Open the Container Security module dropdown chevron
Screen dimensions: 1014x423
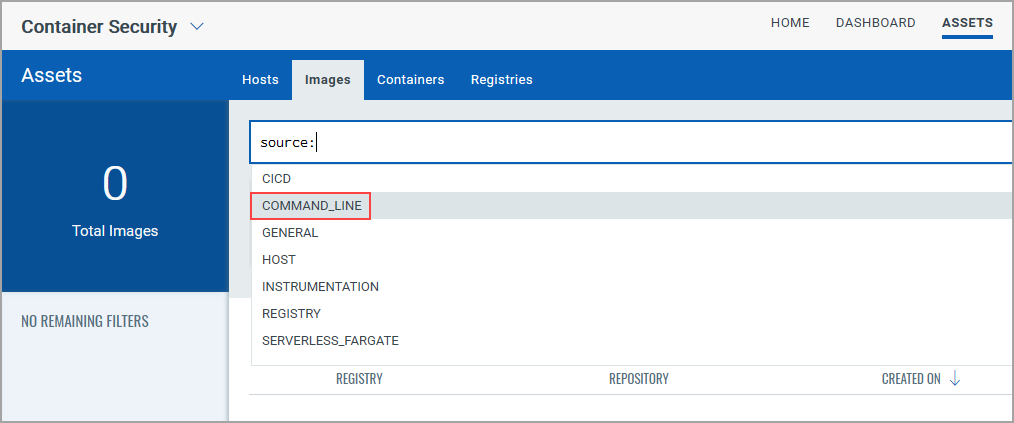(197, 27)
